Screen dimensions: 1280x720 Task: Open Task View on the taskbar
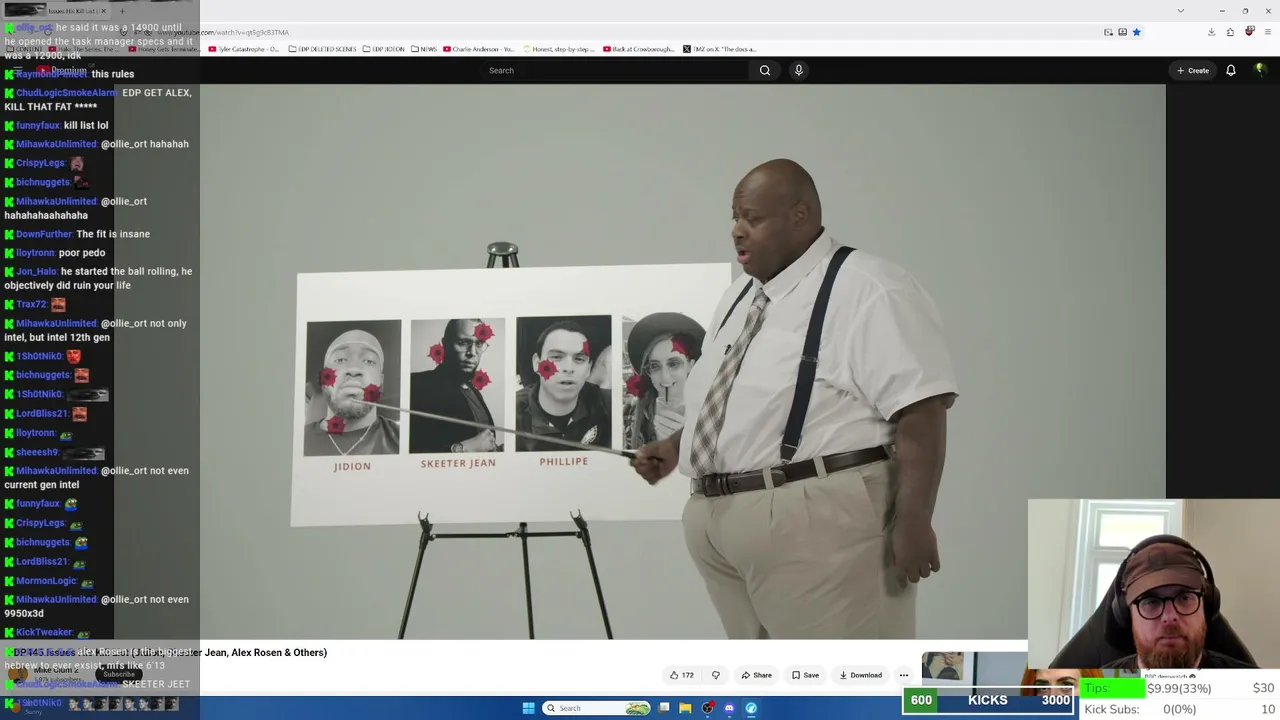click(x=664, y=708)
